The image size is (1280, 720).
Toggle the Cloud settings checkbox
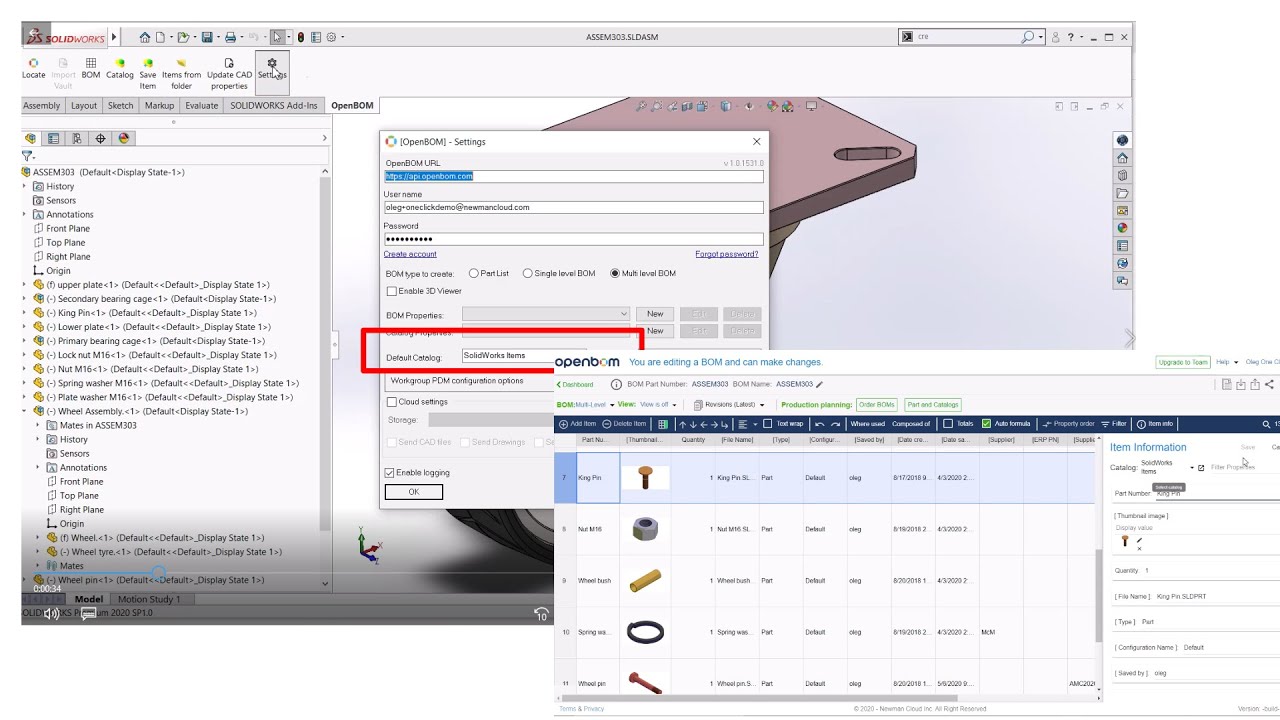[391, 402]
